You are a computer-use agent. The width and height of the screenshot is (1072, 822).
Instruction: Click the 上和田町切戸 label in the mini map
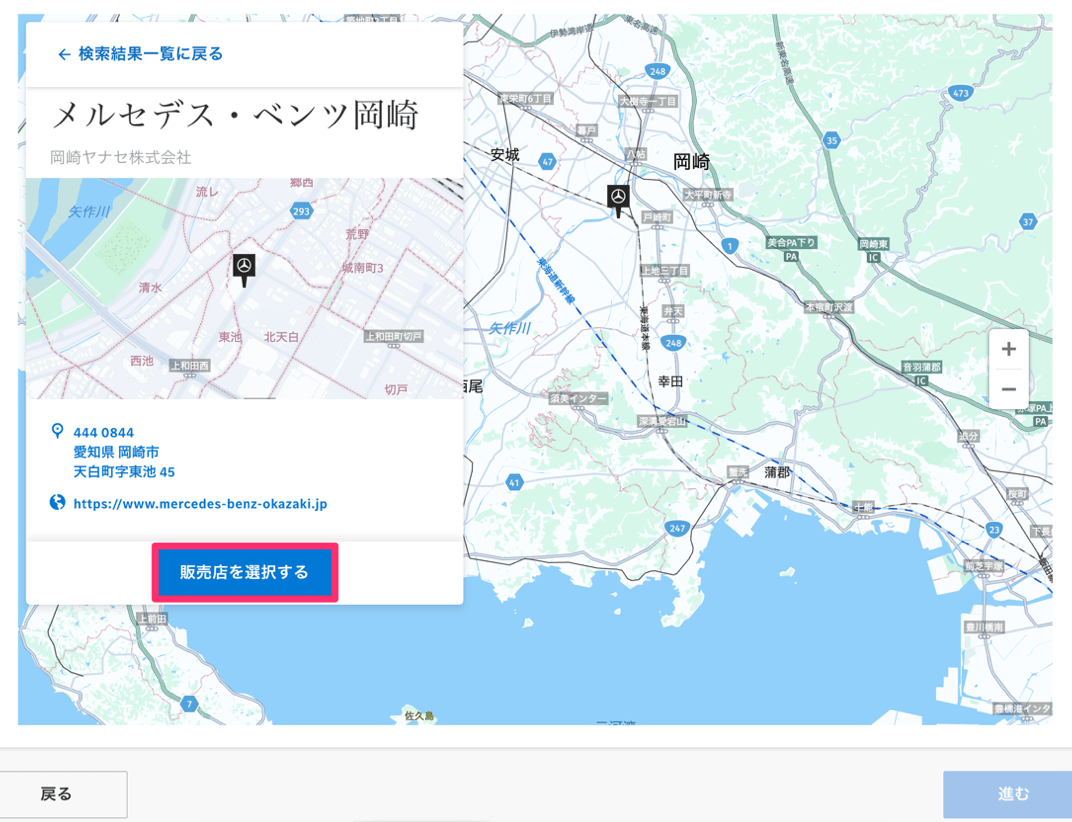[393, 336]
